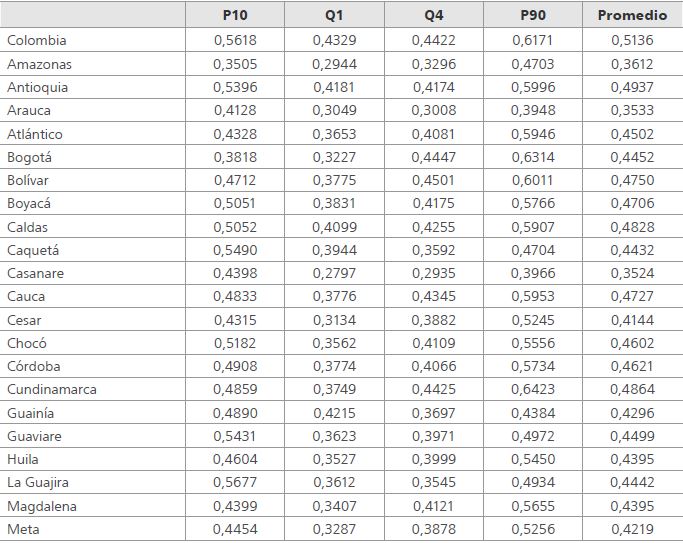The width and height of the screenshot is (683, 543).
Task: Select the Colombia row label
Action: 37,40
